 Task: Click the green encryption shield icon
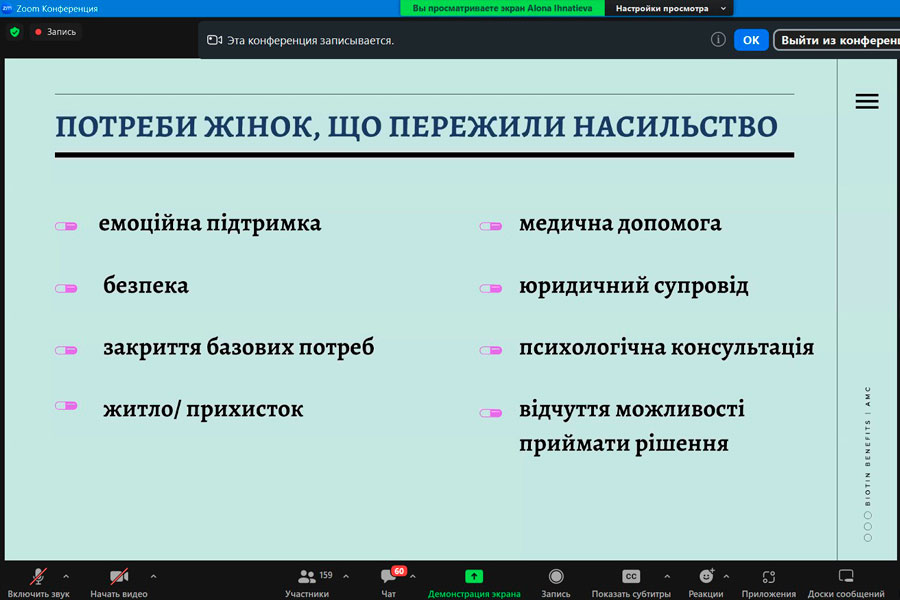pyautogui.click(x=14, y=32)
